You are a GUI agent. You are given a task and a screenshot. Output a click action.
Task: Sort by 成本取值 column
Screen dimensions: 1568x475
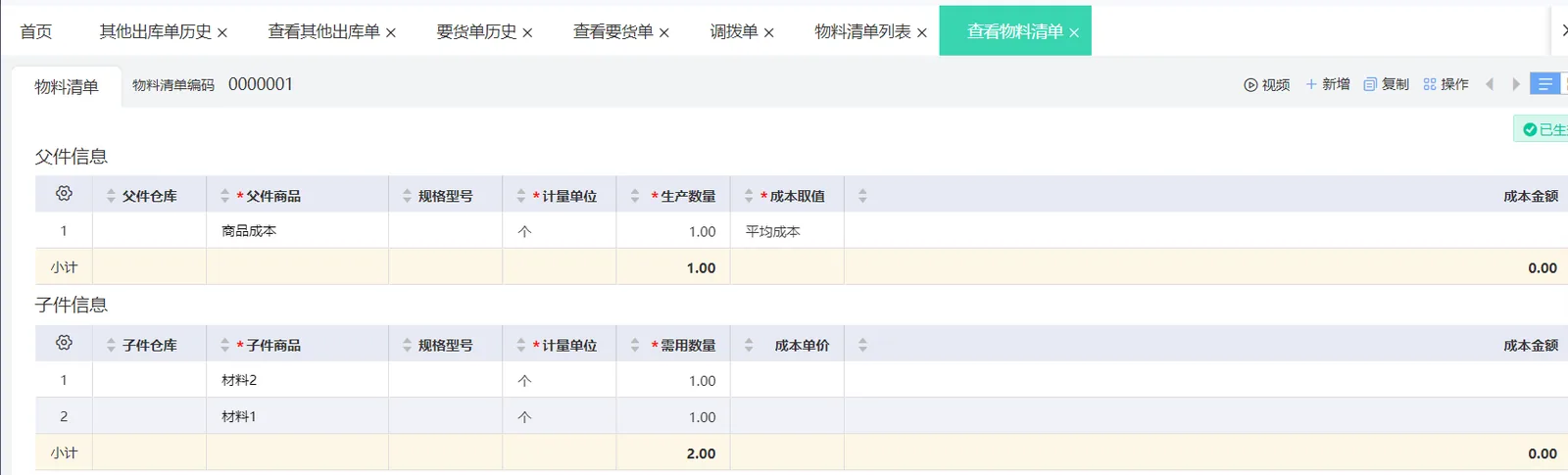(x=749, y=196)
